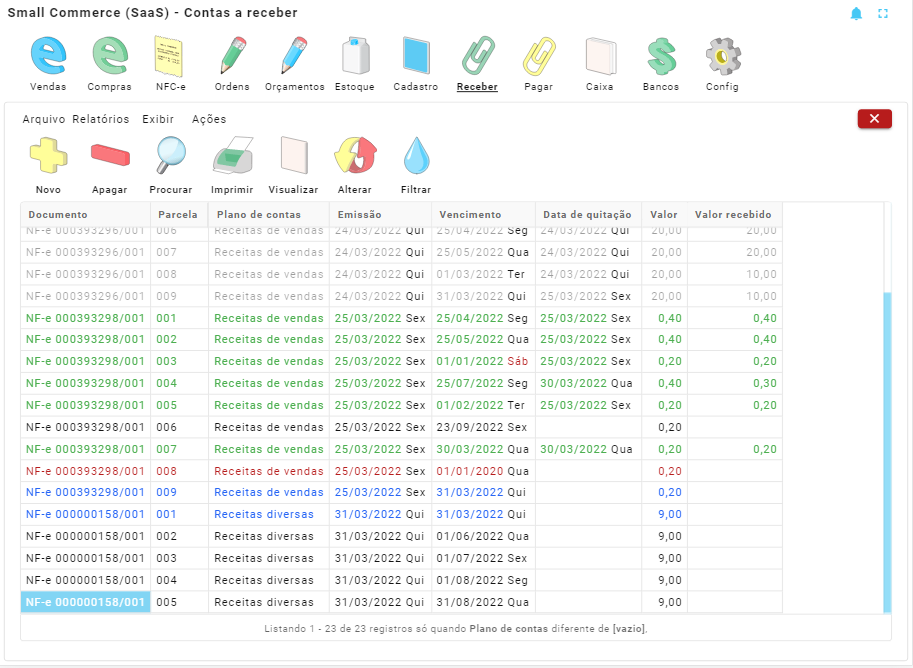
Task: Sort by Vencimento column header
Action: [469, 215]
